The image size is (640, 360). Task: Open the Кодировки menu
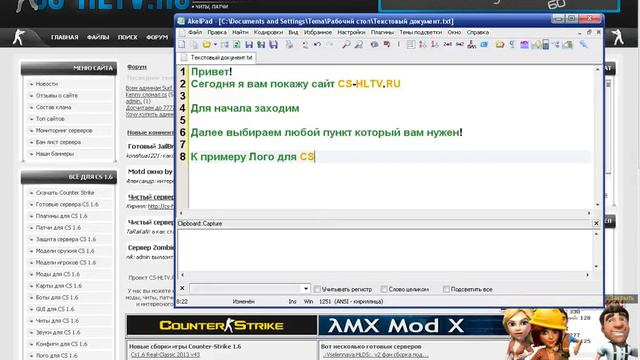point(268,32)
